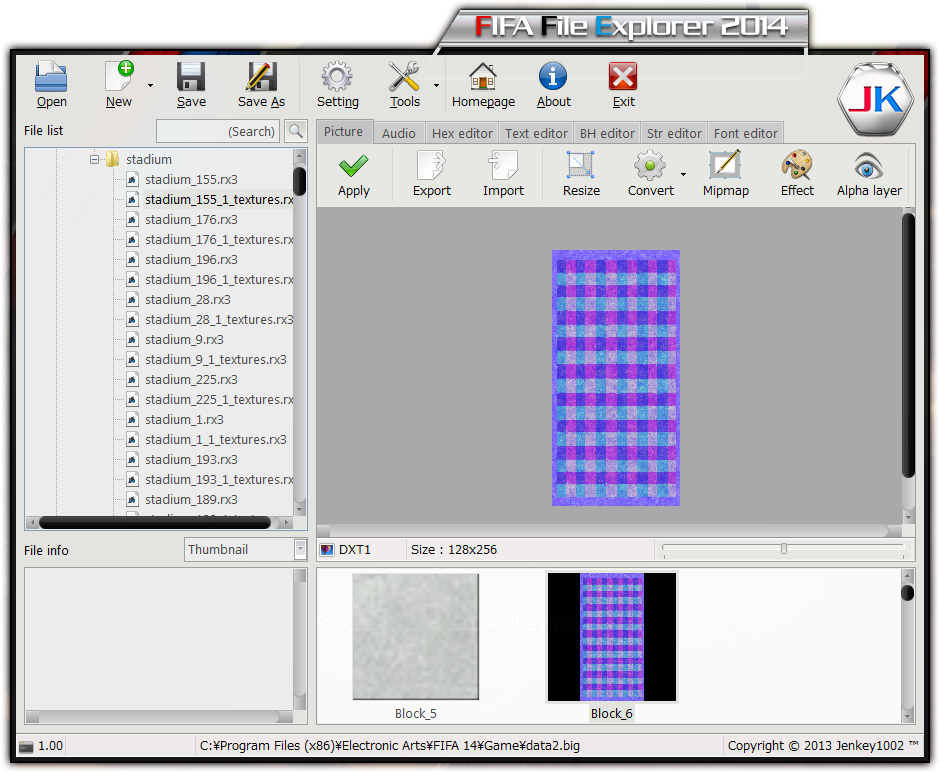Switch to the Hex editor tab
940x772 pixels.
462,133
